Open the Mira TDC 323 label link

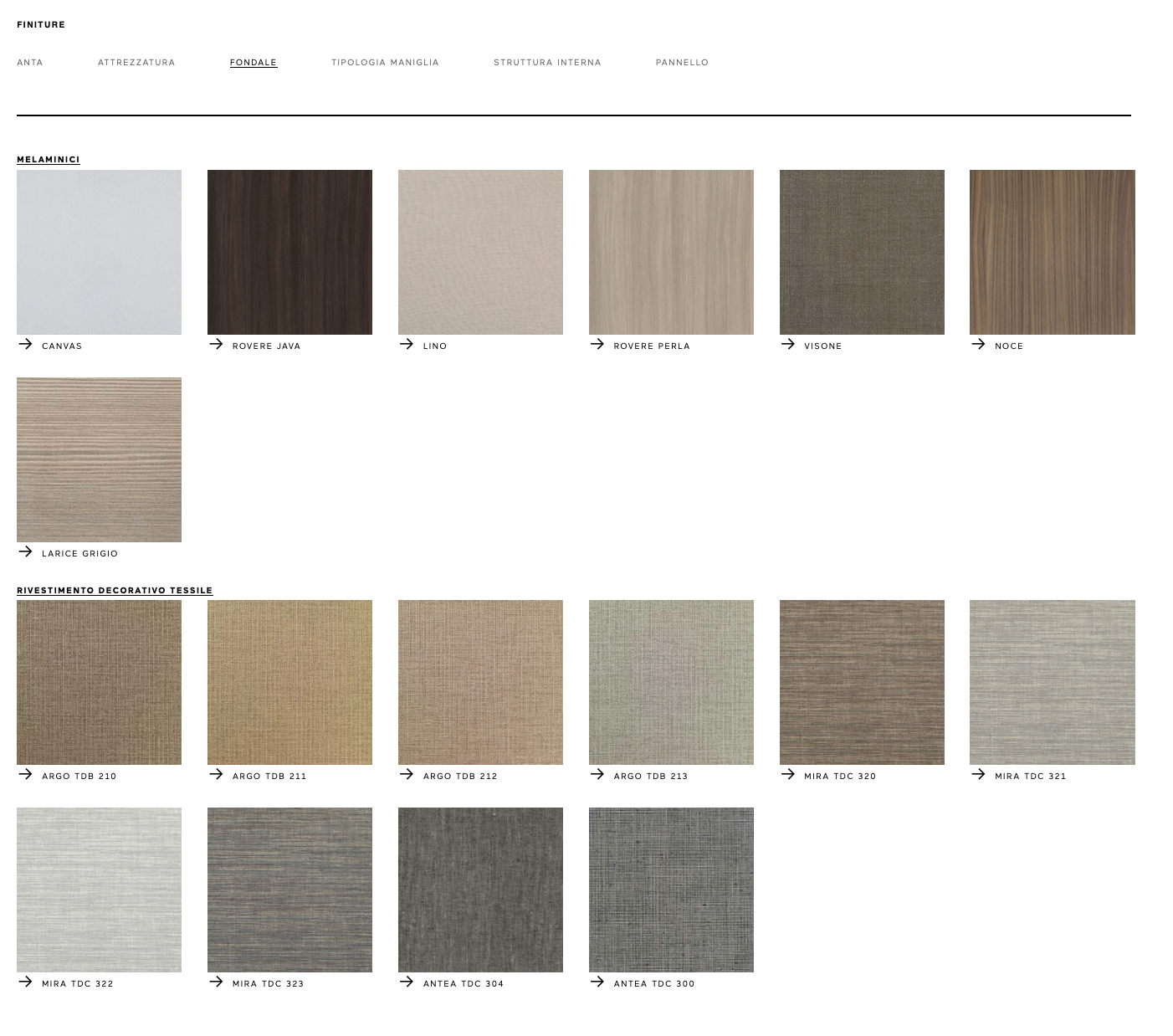pos(268,984)
